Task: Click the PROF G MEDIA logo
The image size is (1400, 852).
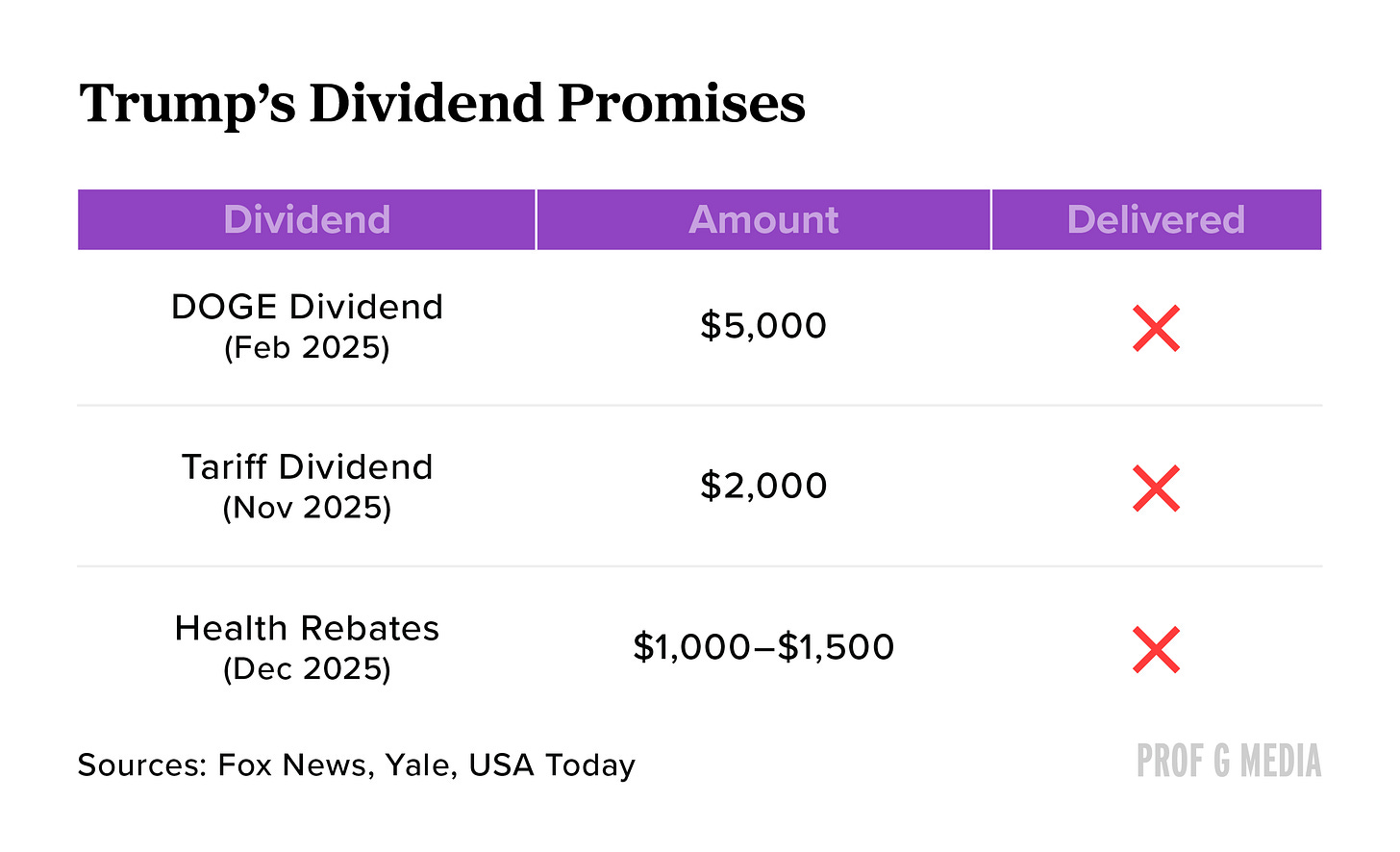Action: (1229, 761)
